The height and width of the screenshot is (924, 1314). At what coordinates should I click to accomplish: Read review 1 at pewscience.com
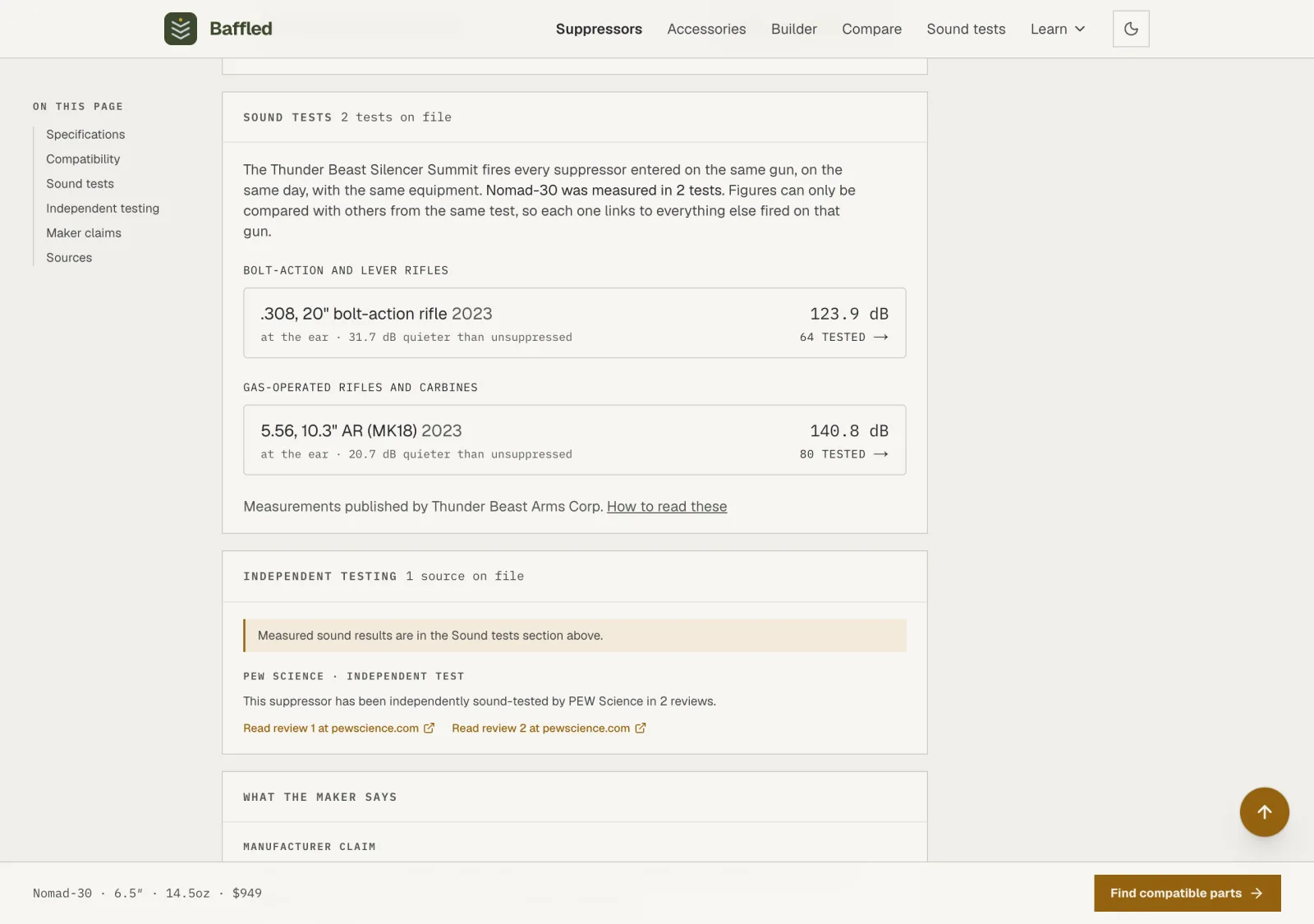[331, 729]
